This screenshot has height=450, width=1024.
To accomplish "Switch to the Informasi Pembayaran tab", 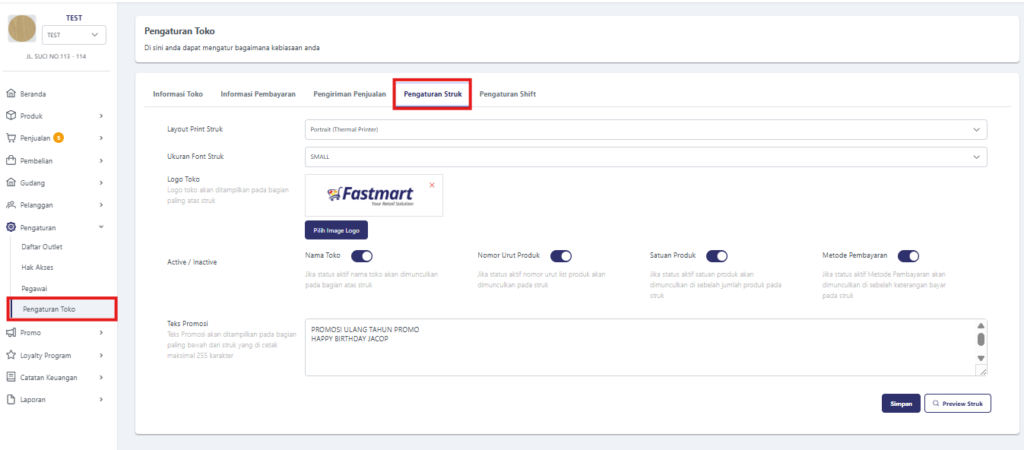I will coord(258,94).
